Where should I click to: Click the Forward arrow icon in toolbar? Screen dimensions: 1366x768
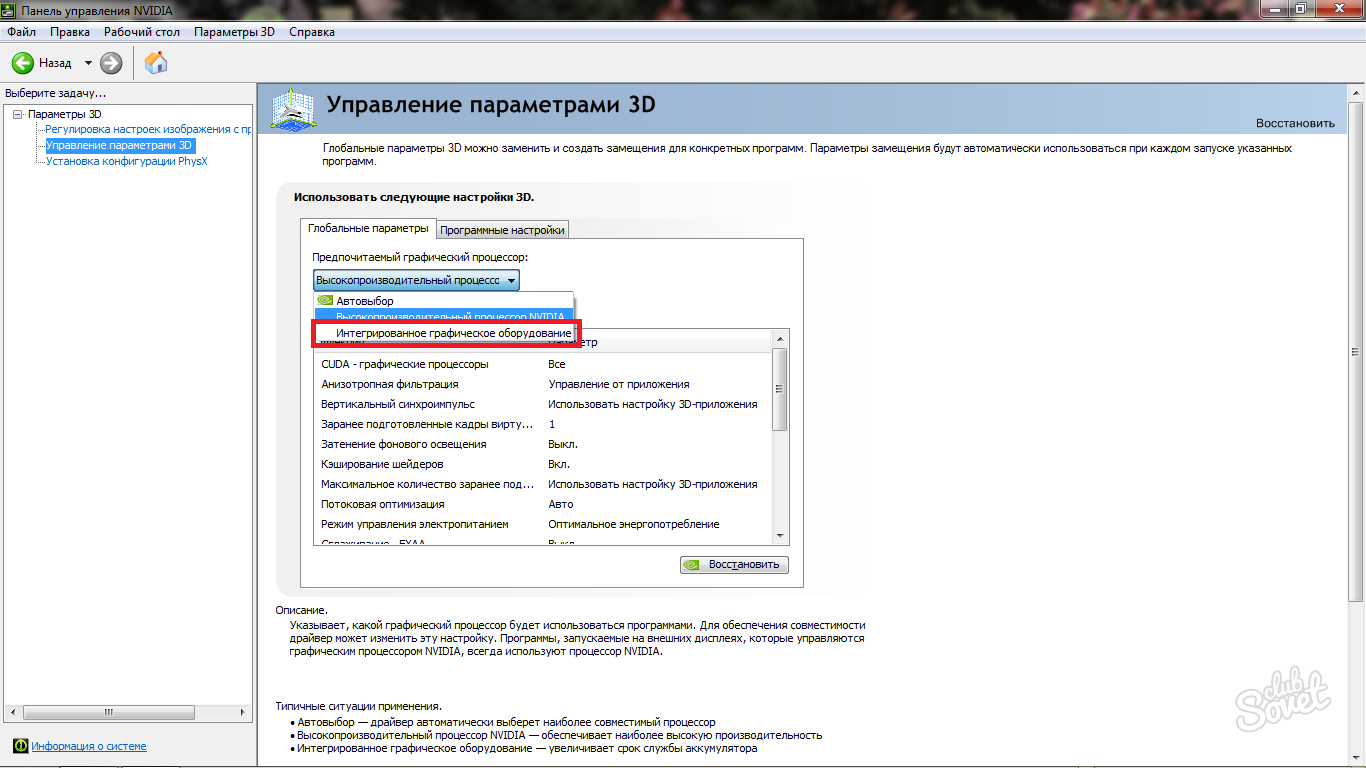pyautogui.click(x=111, y=63)
